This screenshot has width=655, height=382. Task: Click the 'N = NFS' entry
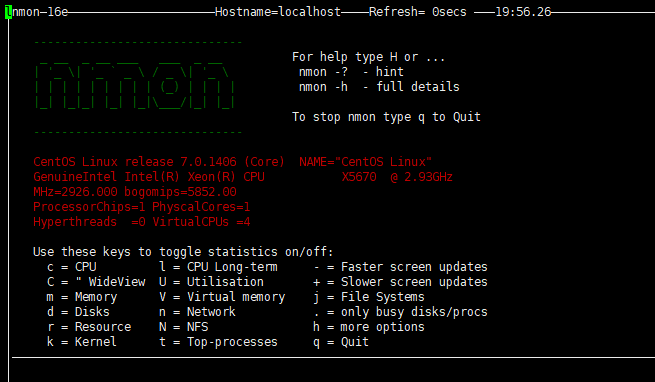click(x=183, y=327)
